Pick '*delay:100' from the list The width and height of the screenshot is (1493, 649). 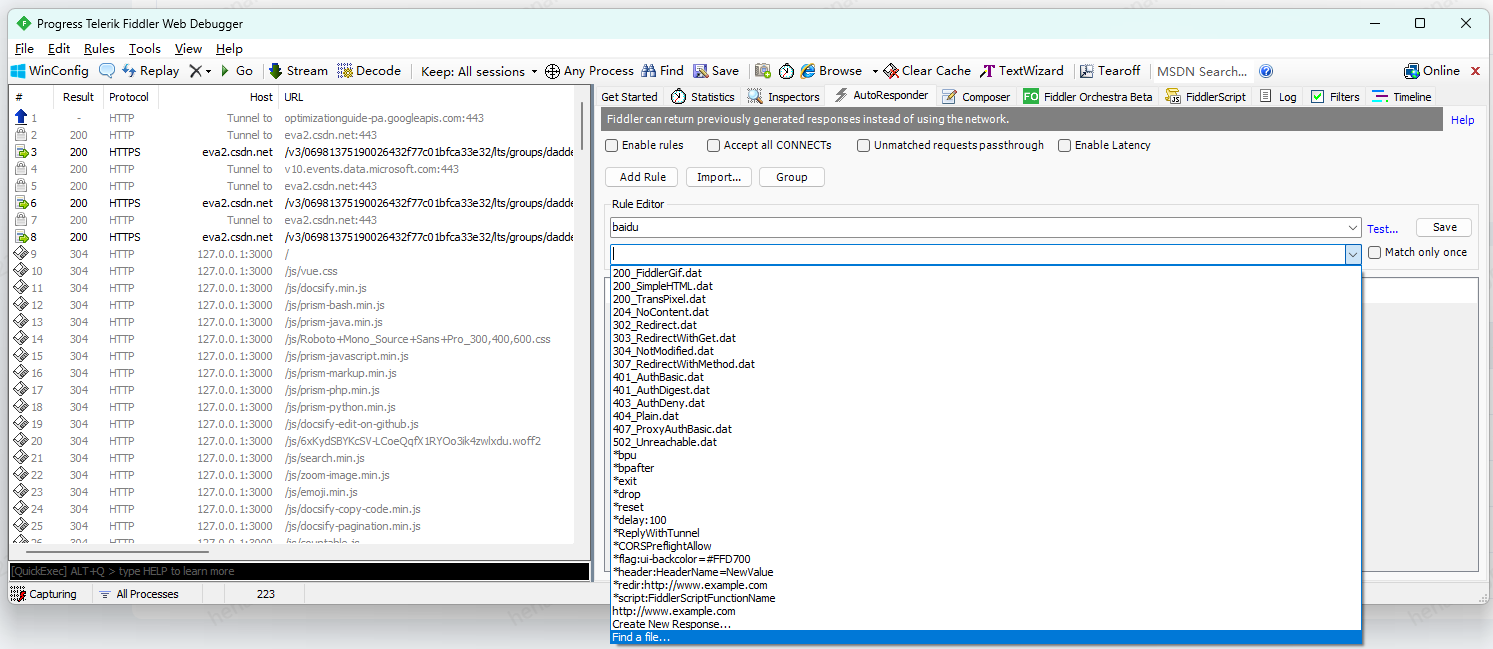click(986, 520)
